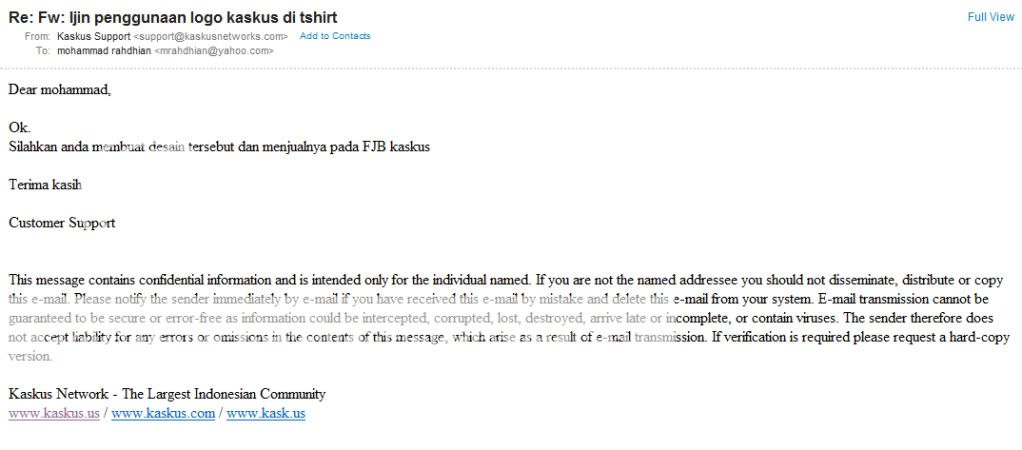Click the sentence starting with Silahkan anda

(219, 147)
